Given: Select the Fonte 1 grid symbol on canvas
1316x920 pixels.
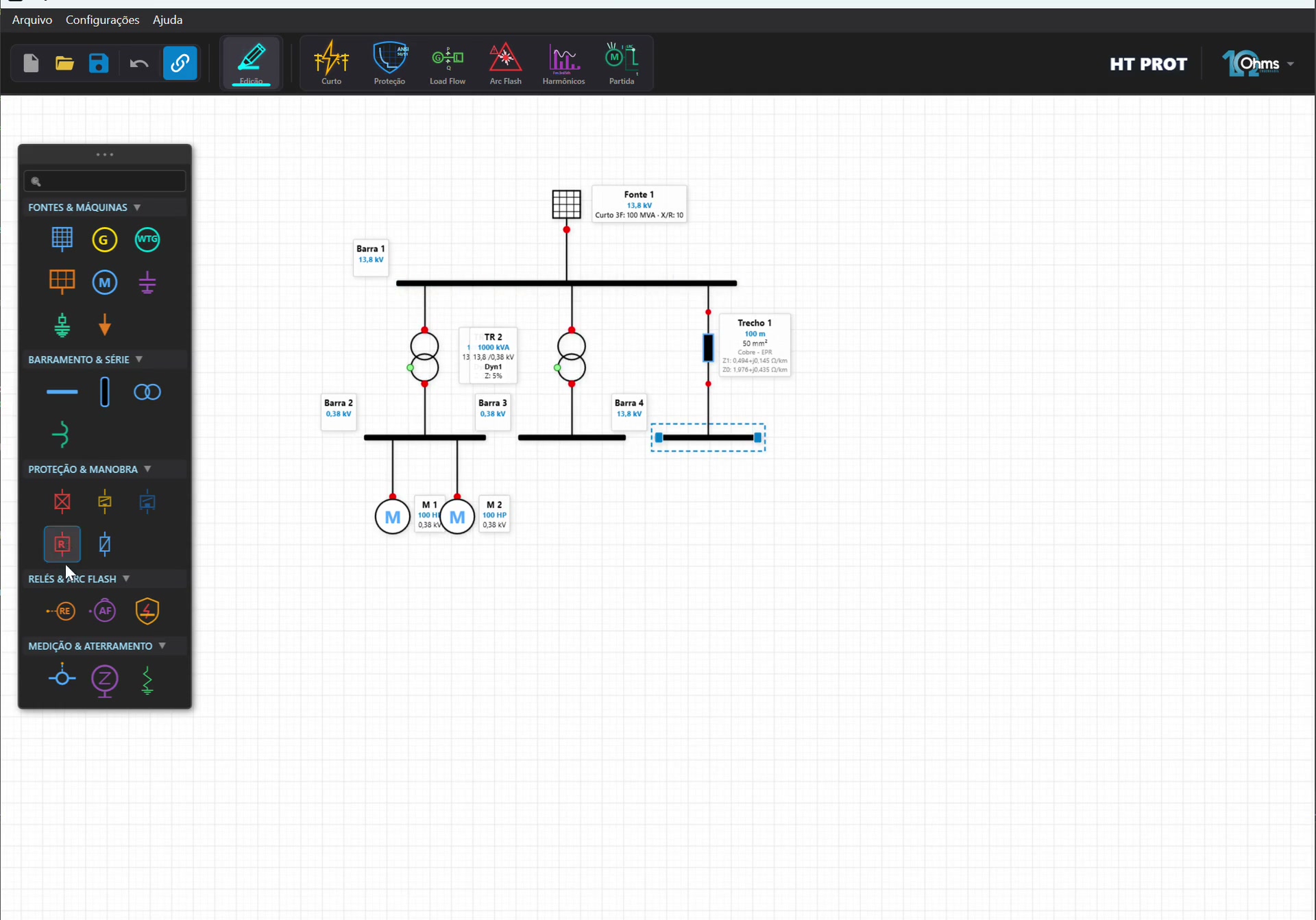Looking at the screenshot, I should pyautogui.click(x=566, y=204).
